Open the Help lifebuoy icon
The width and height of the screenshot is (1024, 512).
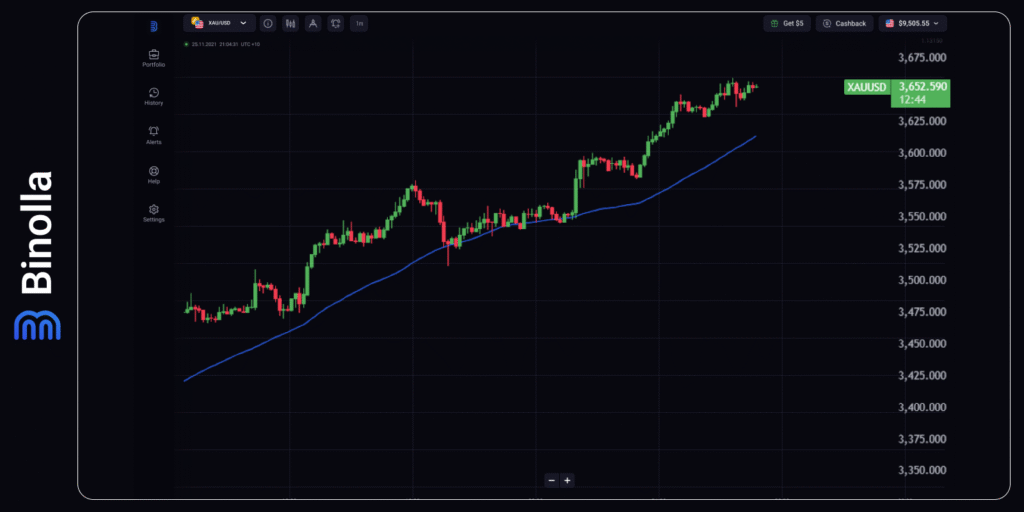coord(153,174)
